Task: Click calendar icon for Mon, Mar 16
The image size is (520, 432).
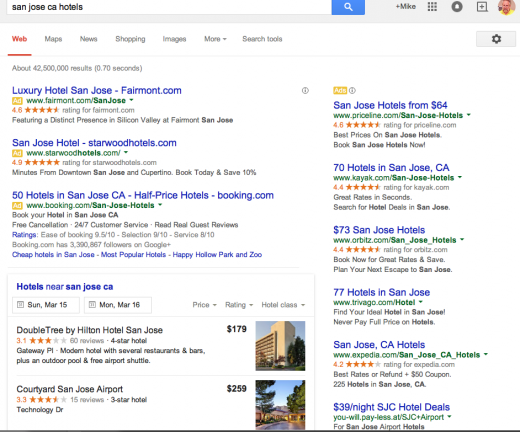Action: [x=92, y=305]
